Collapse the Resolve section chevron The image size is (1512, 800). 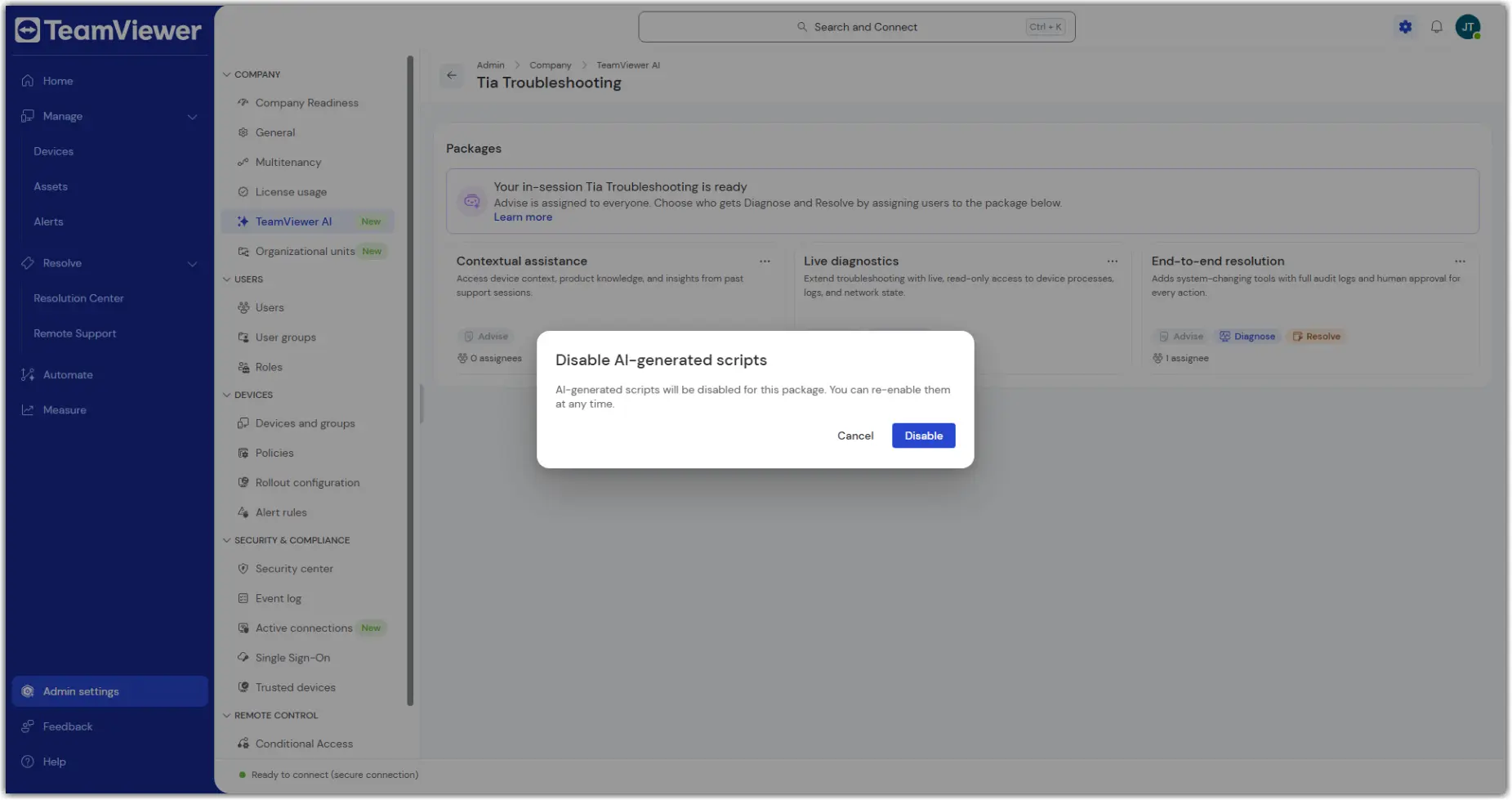pos(193,264)
